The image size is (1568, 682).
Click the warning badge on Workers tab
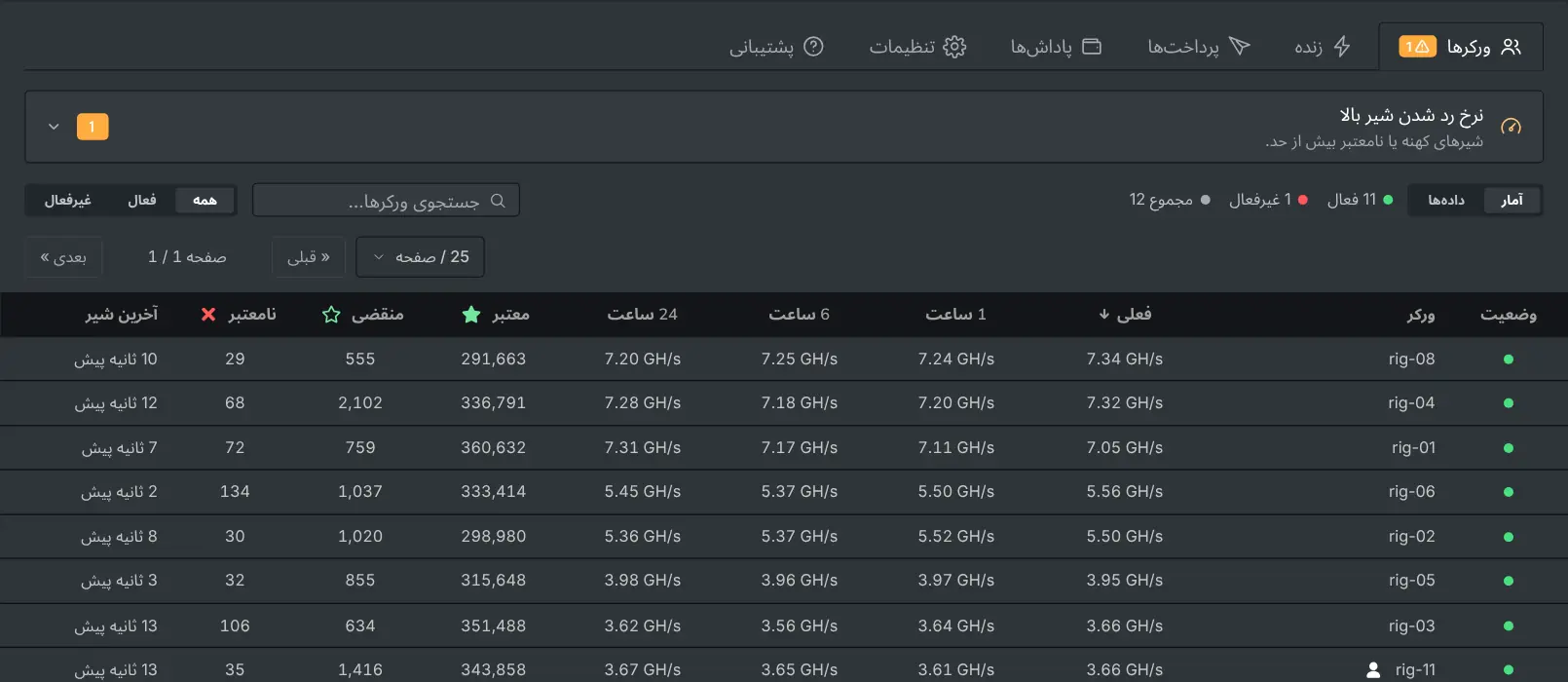pos(1417,47)
